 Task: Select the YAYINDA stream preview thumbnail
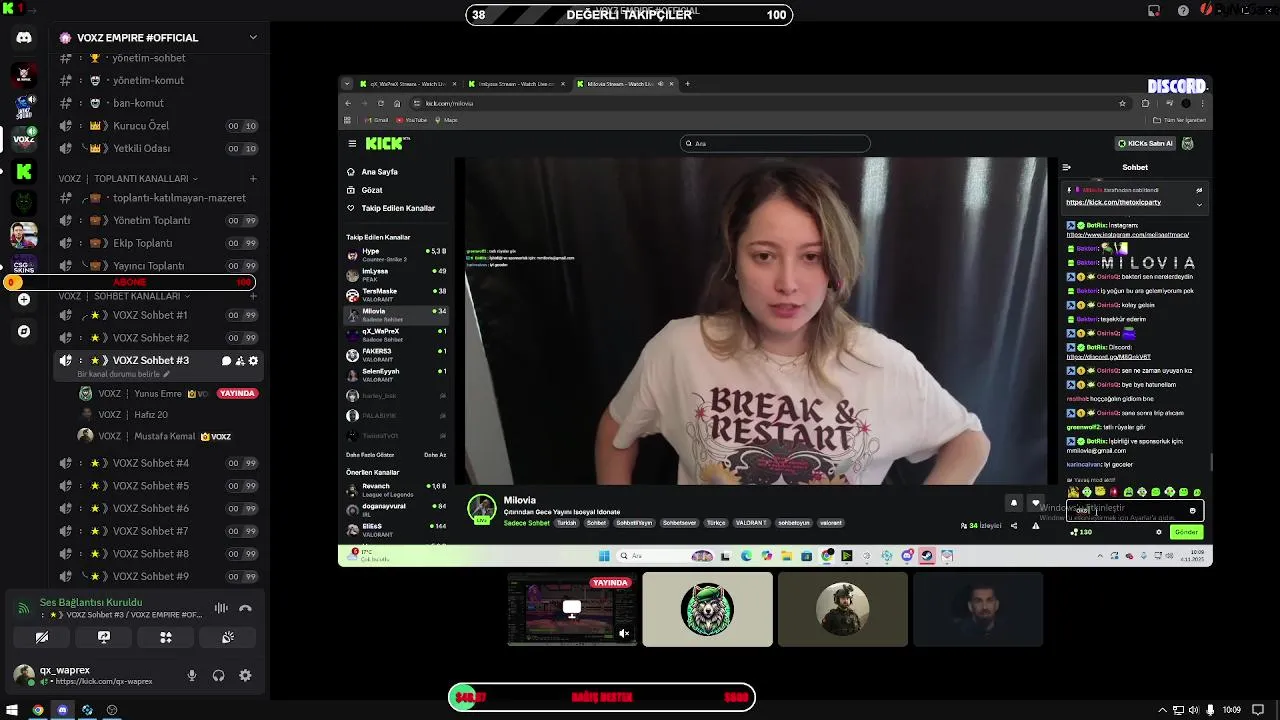coord(572,609)
